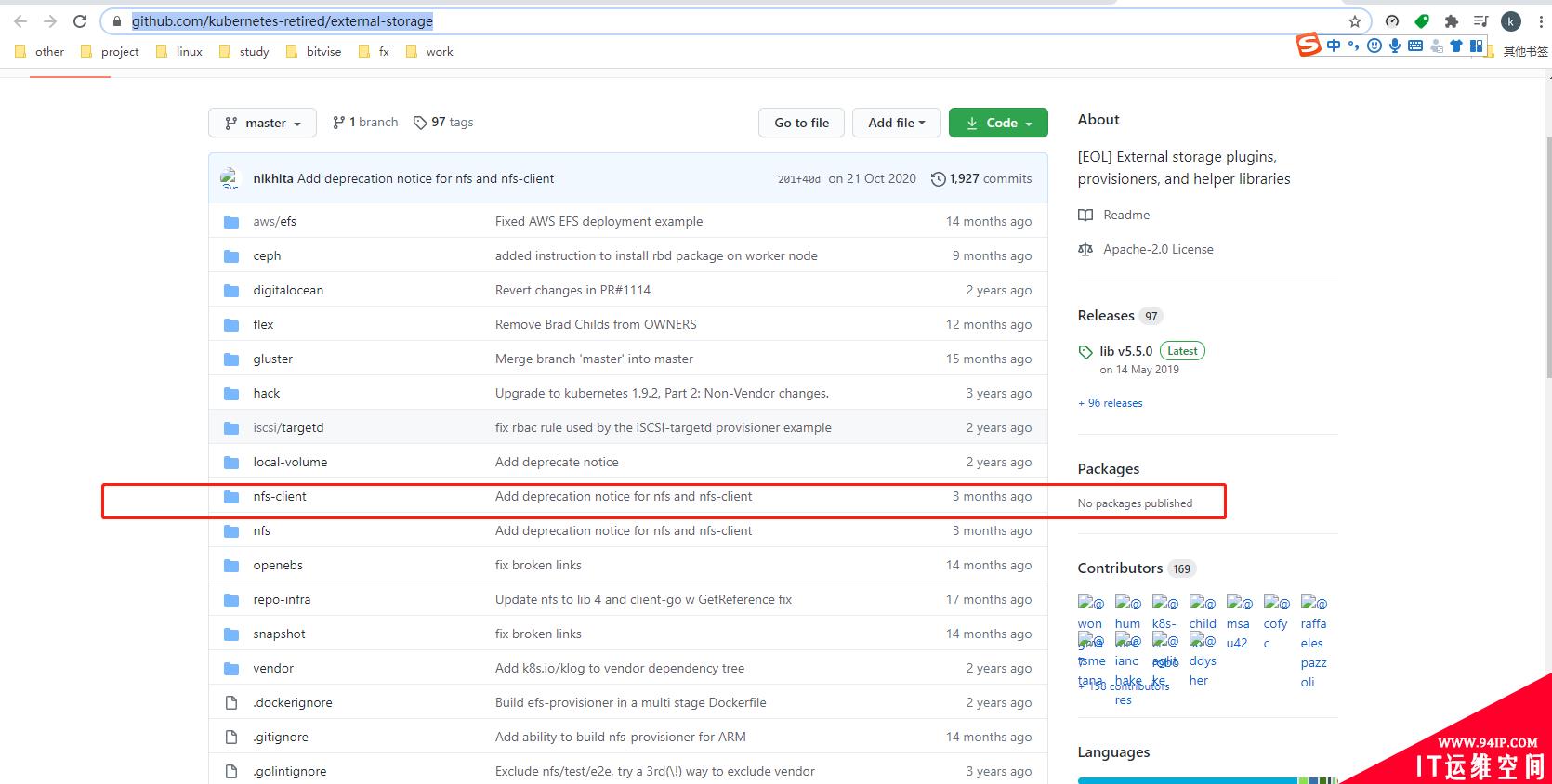Open commit hash 201f40d

pos(799,179)
